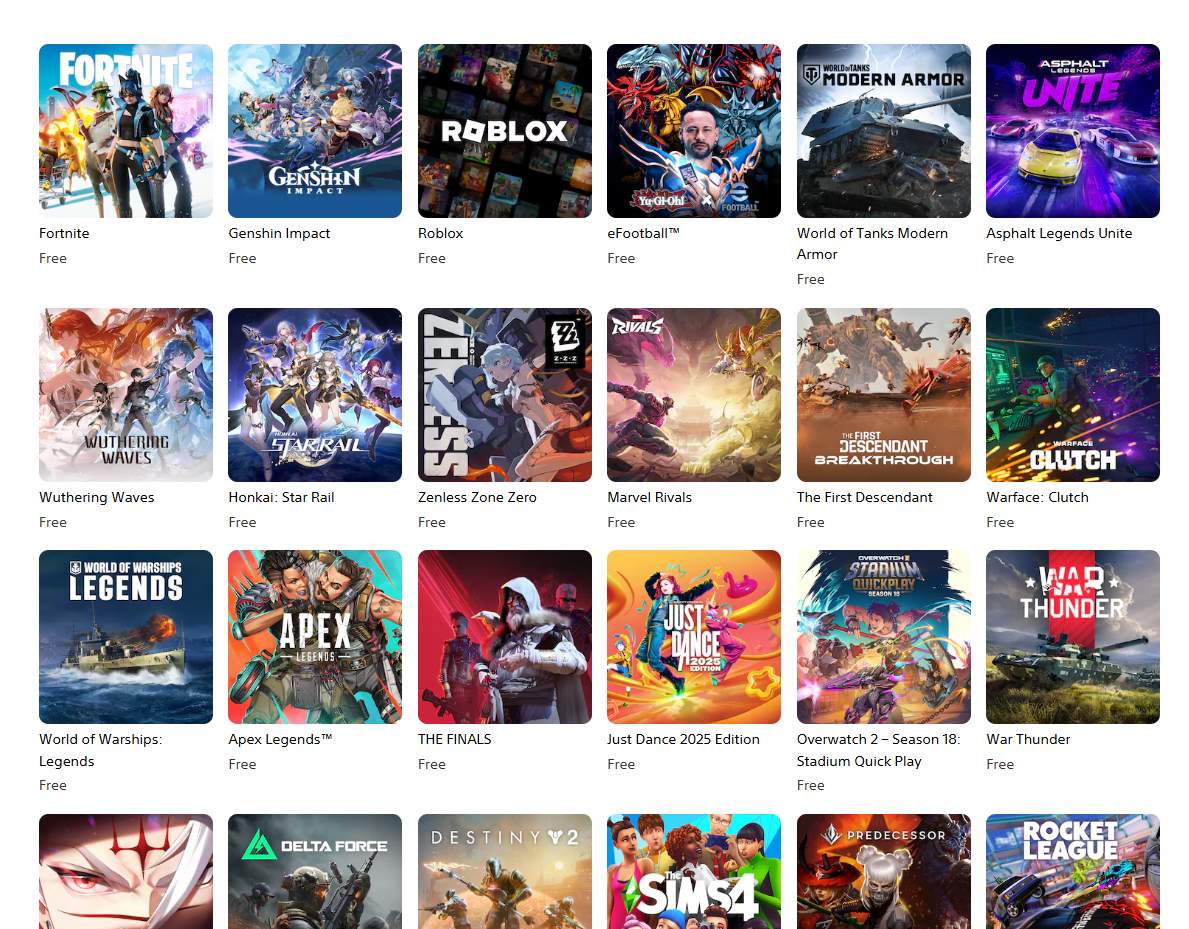Open the Asphalt Legends Unite cover art
Screen dimensions: 1189x929
(x=1073, y=131)
